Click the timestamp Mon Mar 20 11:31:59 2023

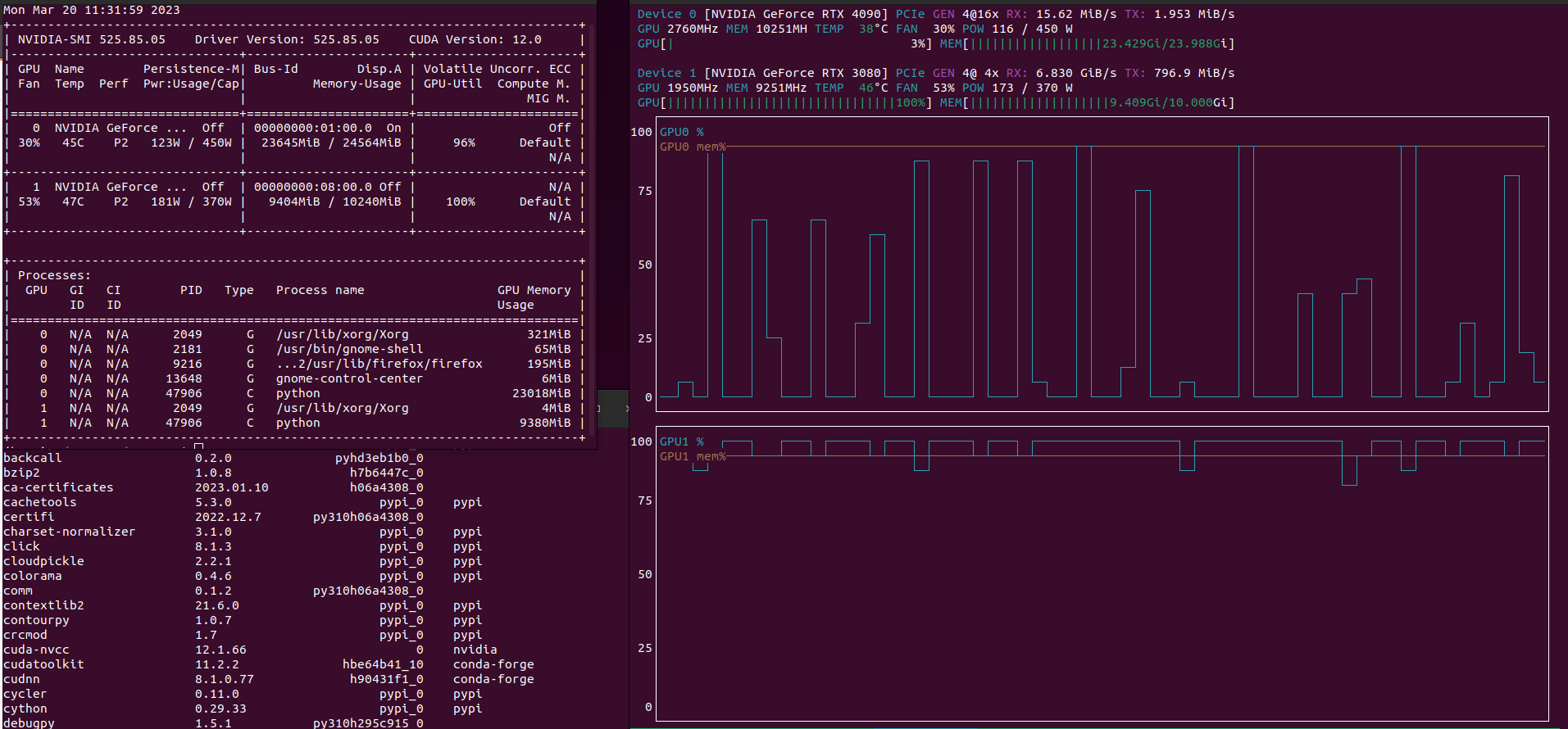tap(92, 10)
